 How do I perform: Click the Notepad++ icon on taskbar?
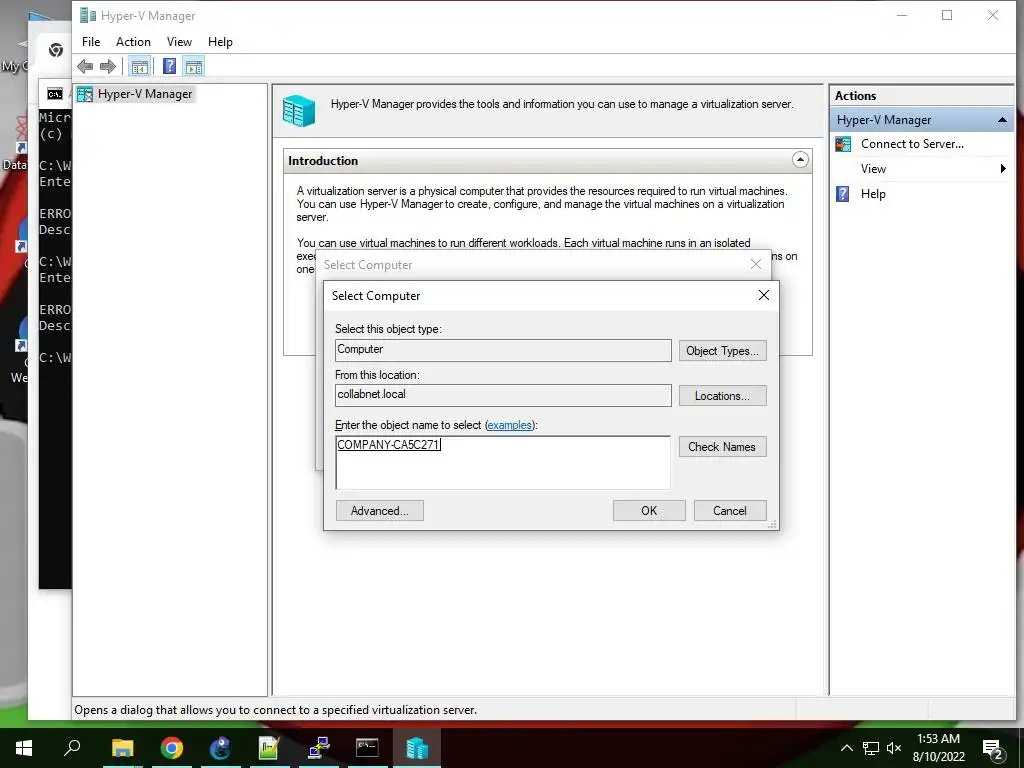pos(269,748)
